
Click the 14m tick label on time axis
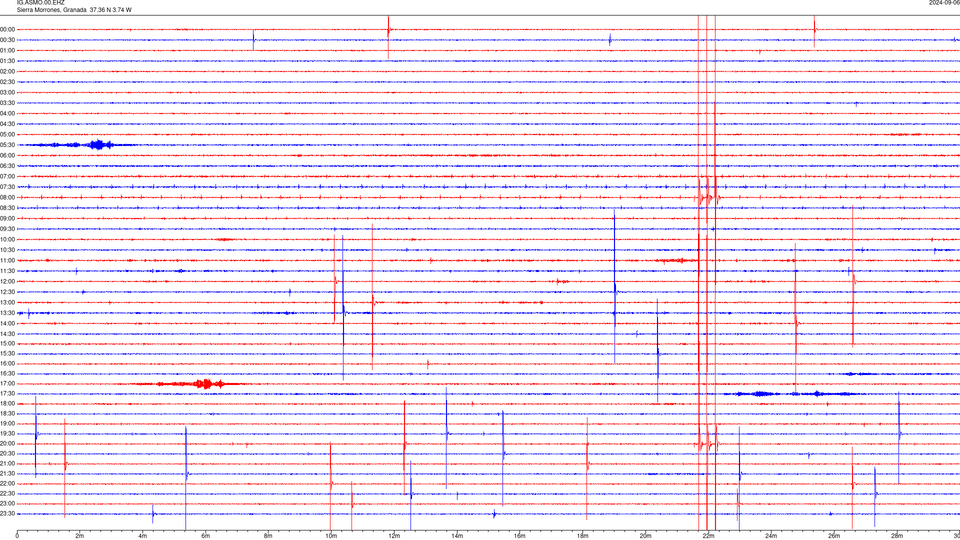point(457,536)
